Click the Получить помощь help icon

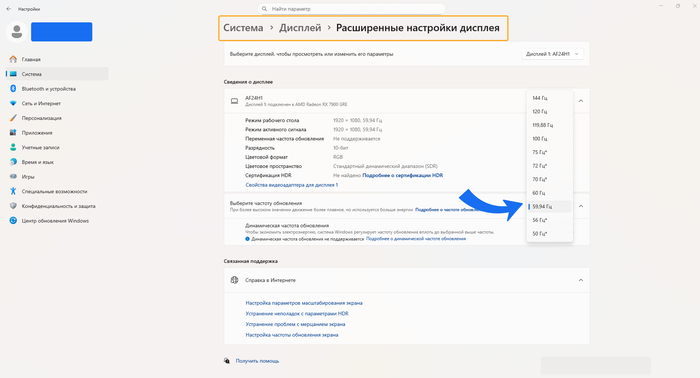227,361
